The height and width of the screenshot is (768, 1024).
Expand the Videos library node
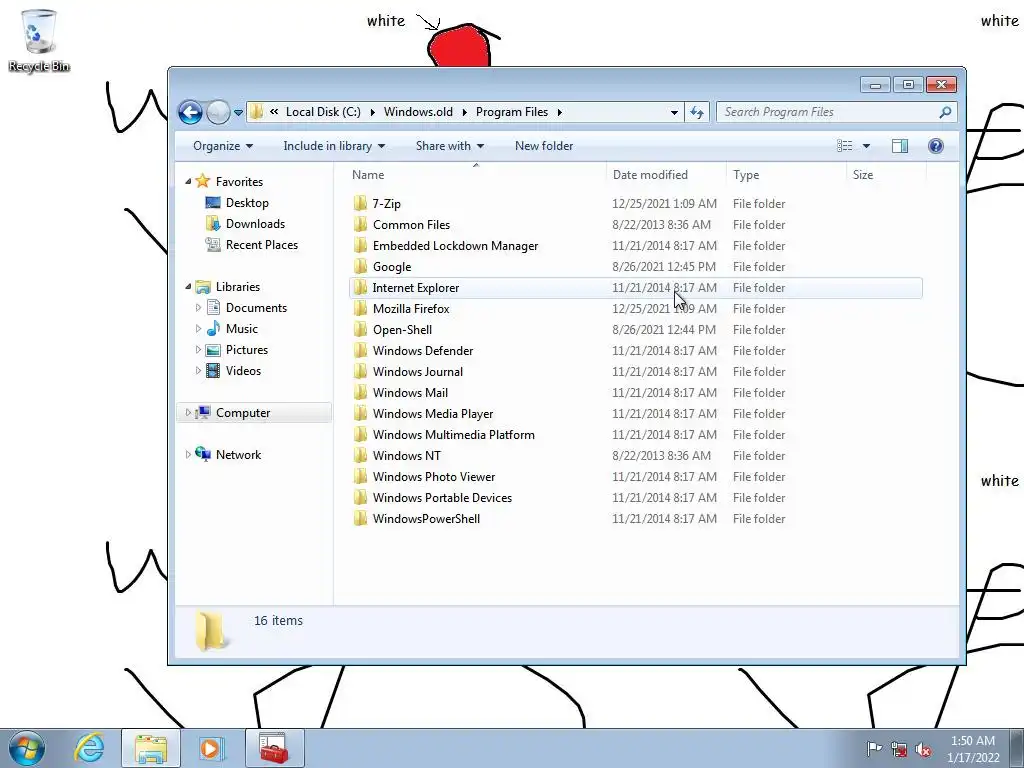click(x=198, y=370)
